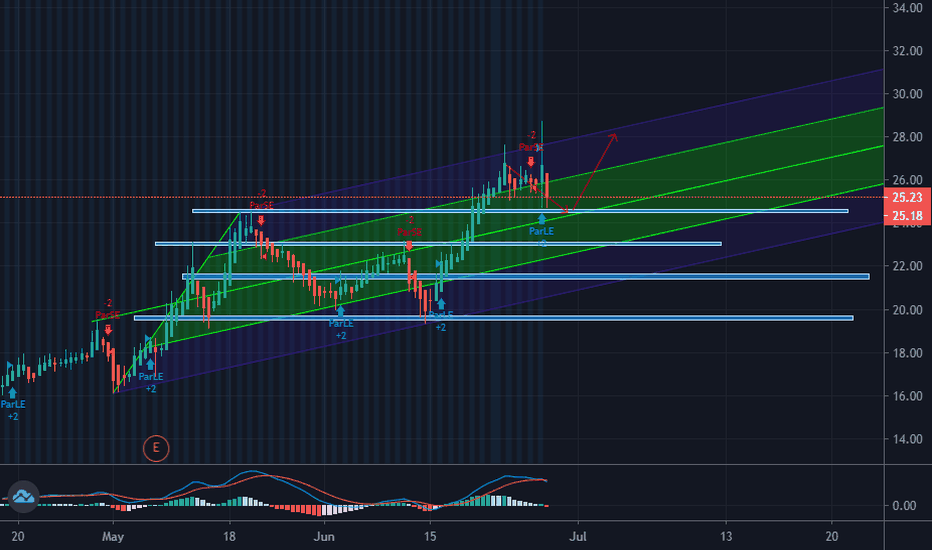Select the 25.18 price label
The height and width of the screenshot is (550, 932).
(907, 215)
